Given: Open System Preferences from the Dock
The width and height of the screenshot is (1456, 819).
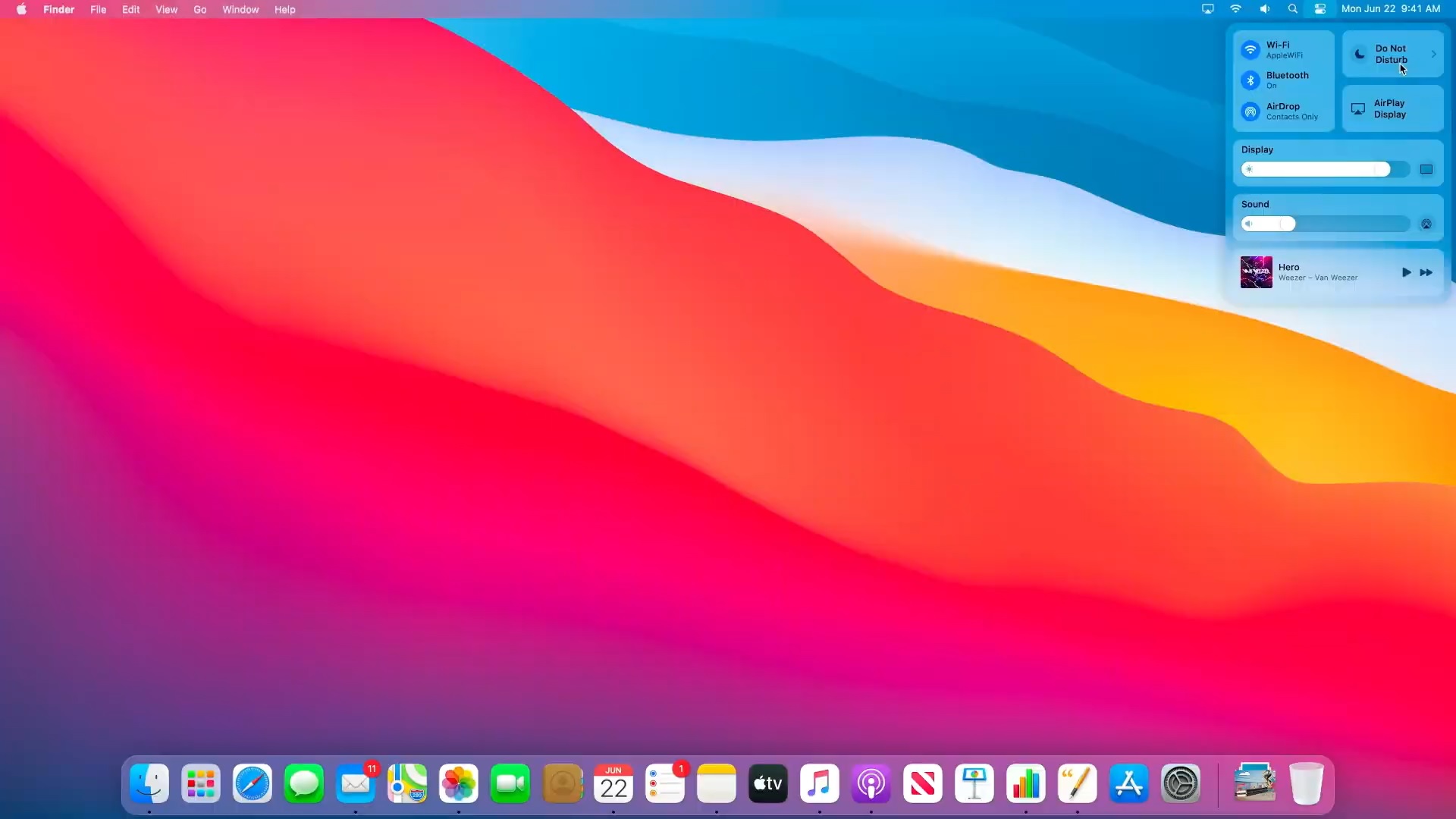Looking at the screenshot, I should (x=1181, y=783).
